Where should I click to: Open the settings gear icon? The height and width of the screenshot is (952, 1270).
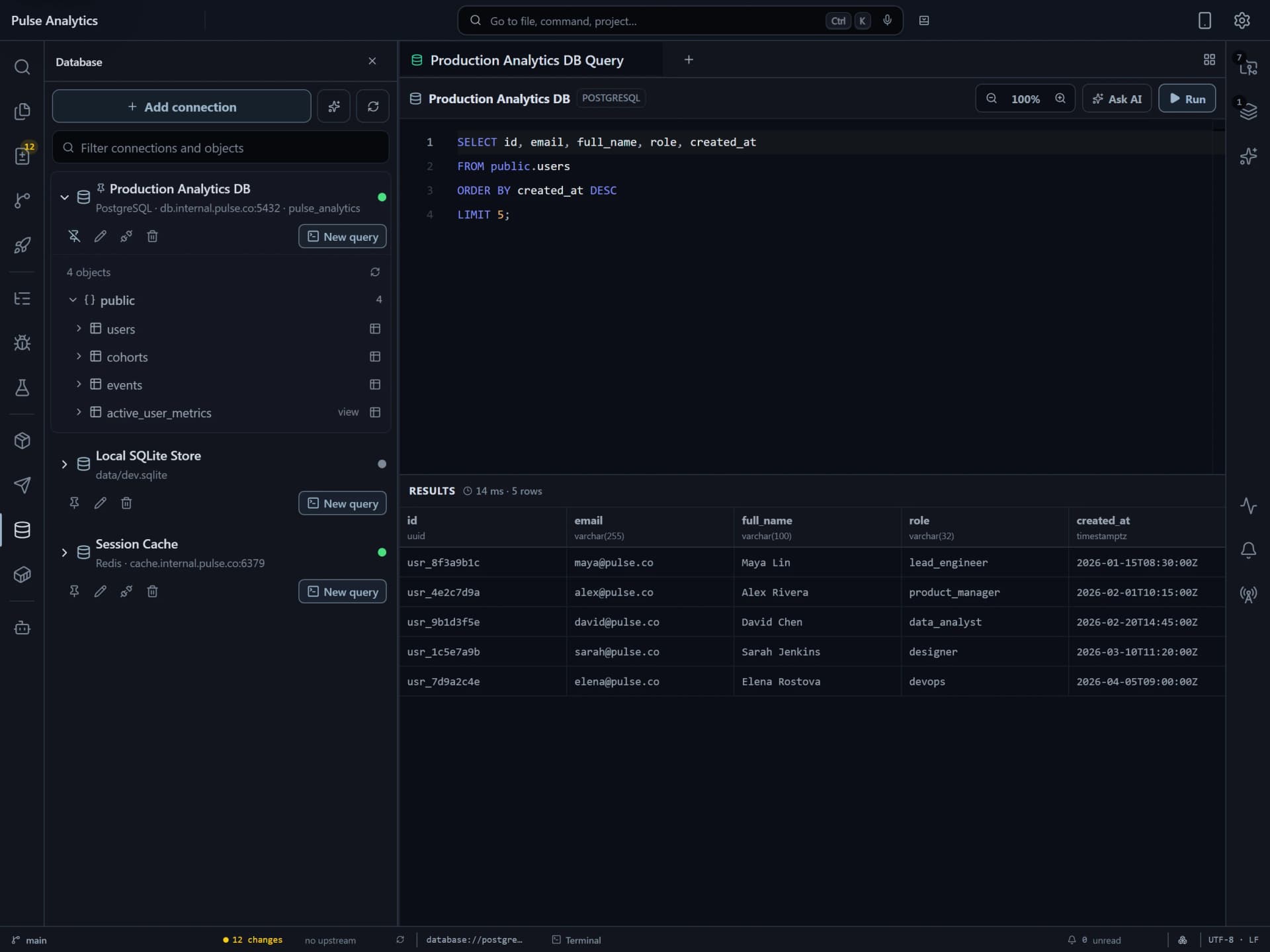pos(1242,21)
